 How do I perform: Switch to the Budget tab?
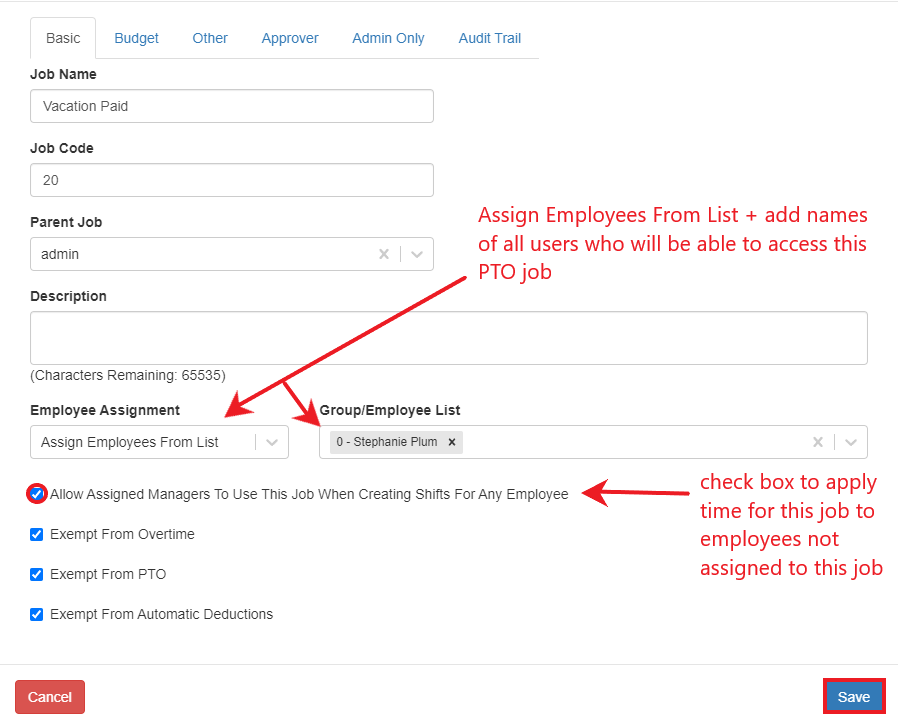(x=136, y=37)
